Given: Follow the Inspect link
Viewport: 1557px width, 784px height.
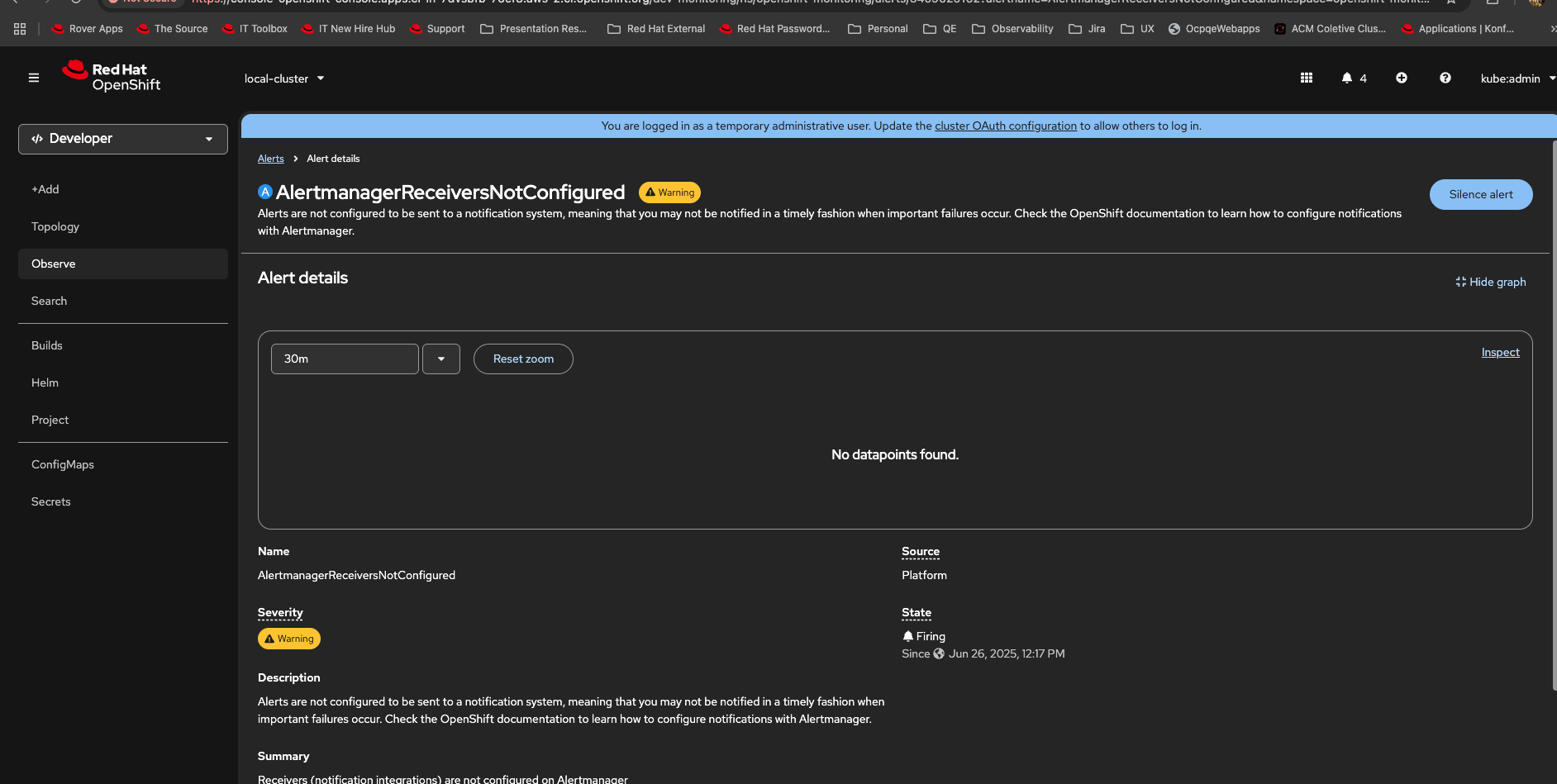Looking at the screenshot, I should pyautogui.click(x=1501, y=352).
